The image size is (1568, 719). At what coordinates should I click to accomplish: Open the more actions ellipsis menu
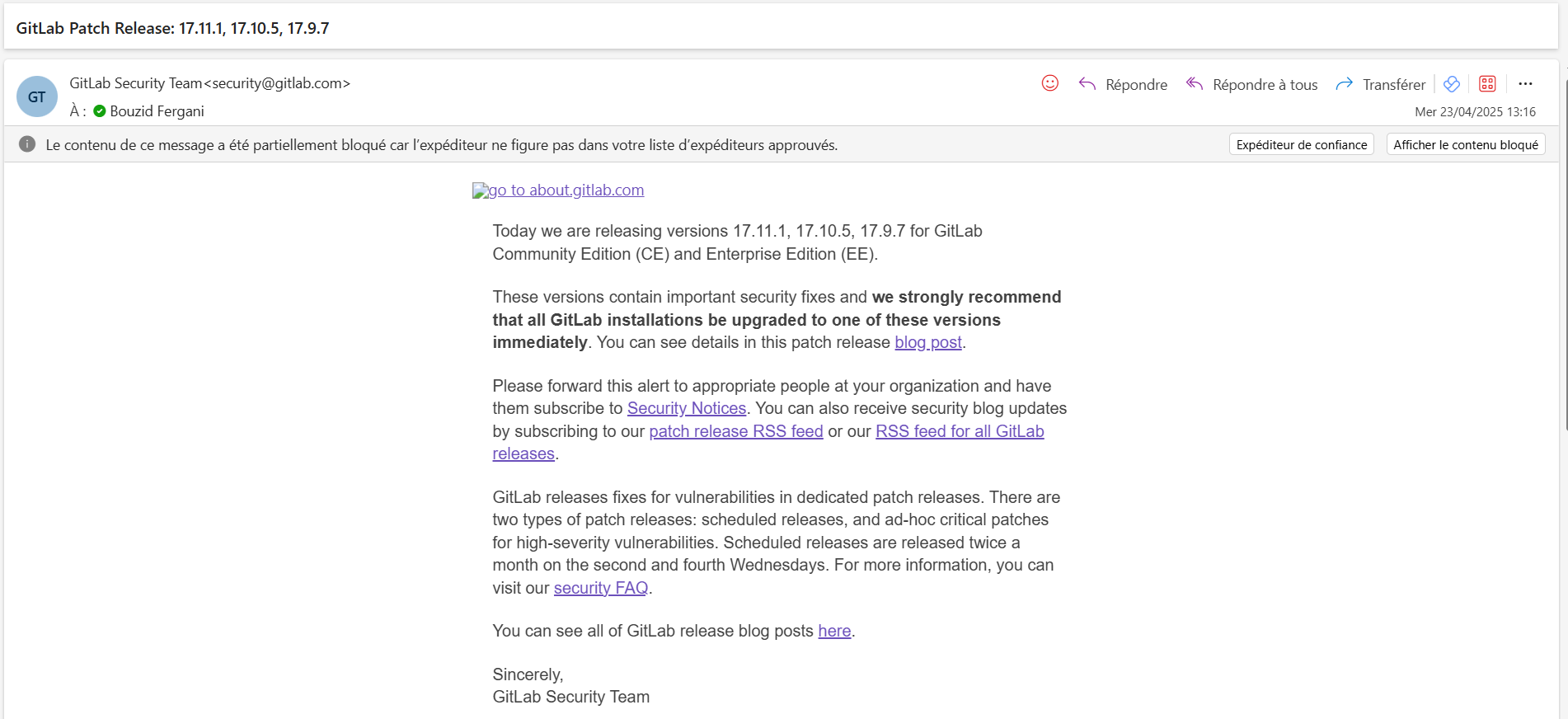pos(1525,84)
